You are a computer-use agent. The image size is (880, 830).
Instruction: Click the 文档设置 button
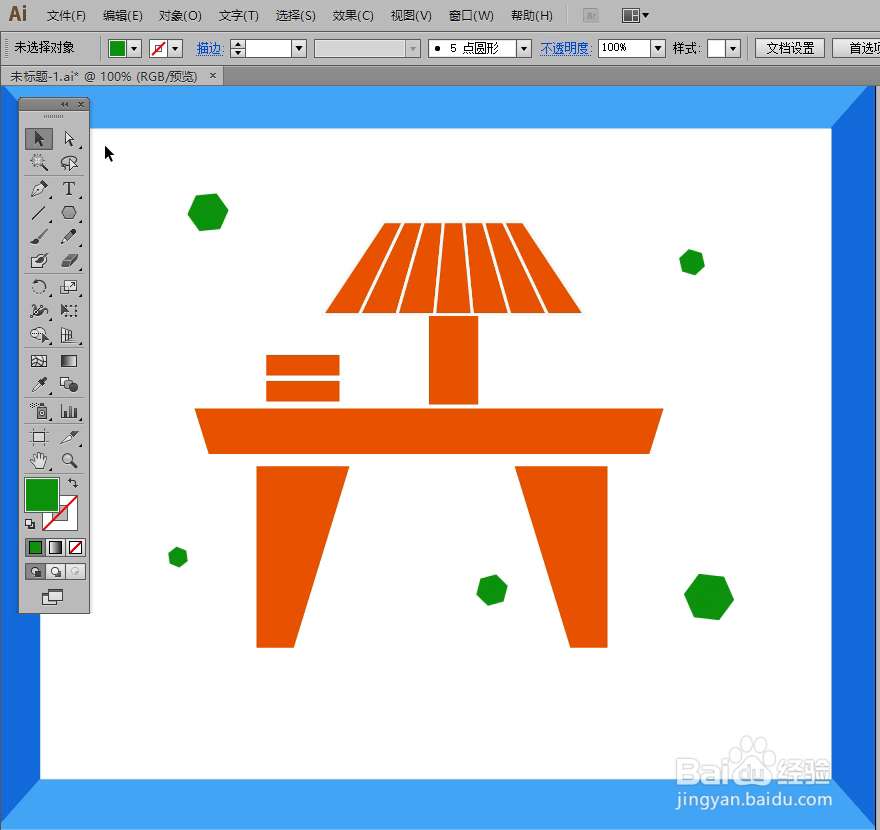coord(789,47)
